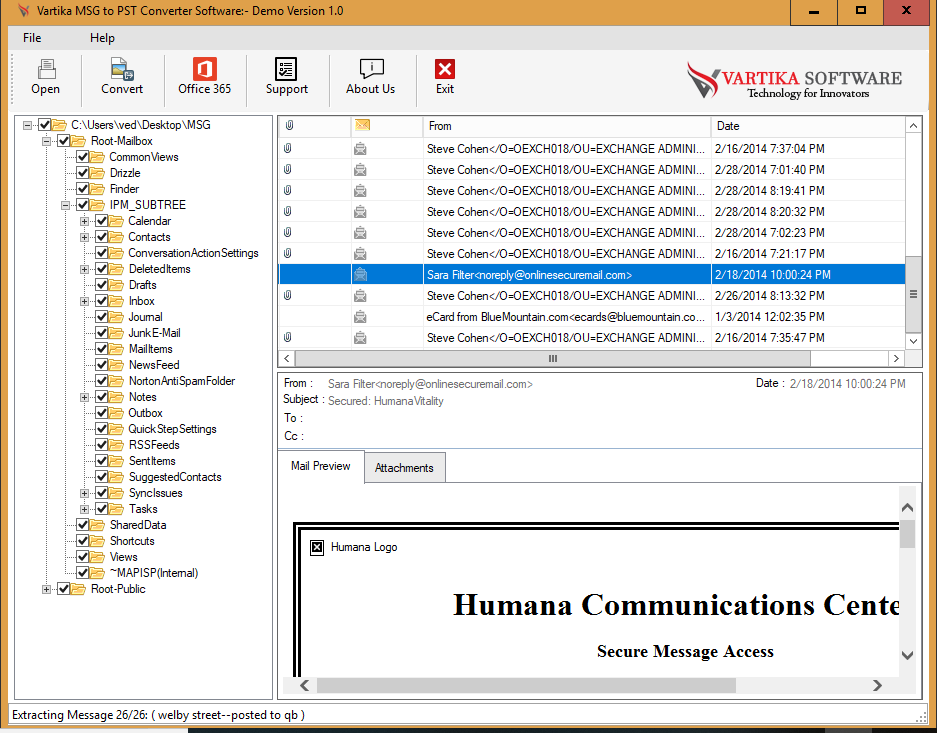The height and width of the screenshot is (733, 937).
Task: Click the Contacts folder icon
Action: 117,237
